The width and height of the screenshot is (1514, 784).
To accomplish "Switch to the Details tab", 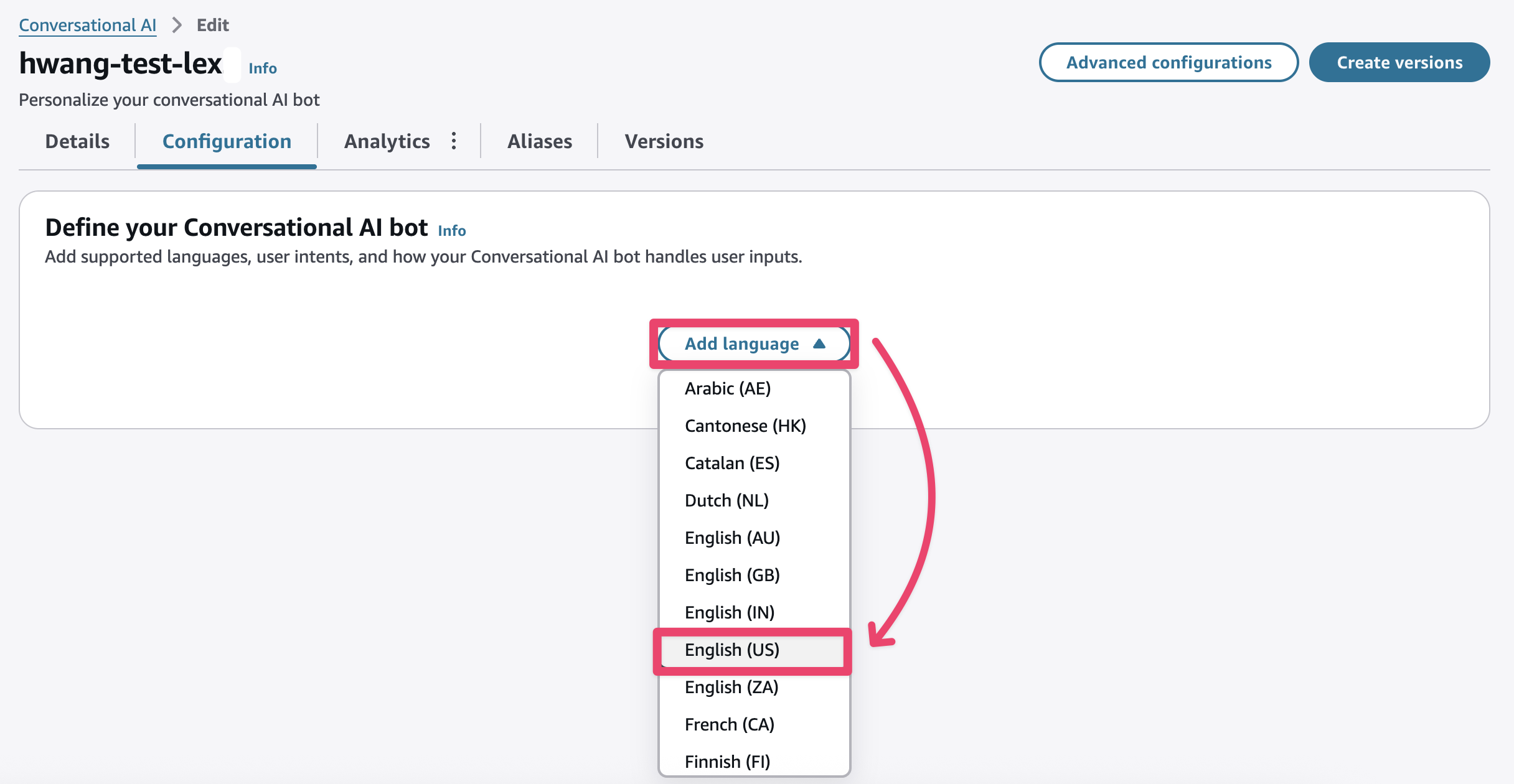I will [x=77, y=141].
